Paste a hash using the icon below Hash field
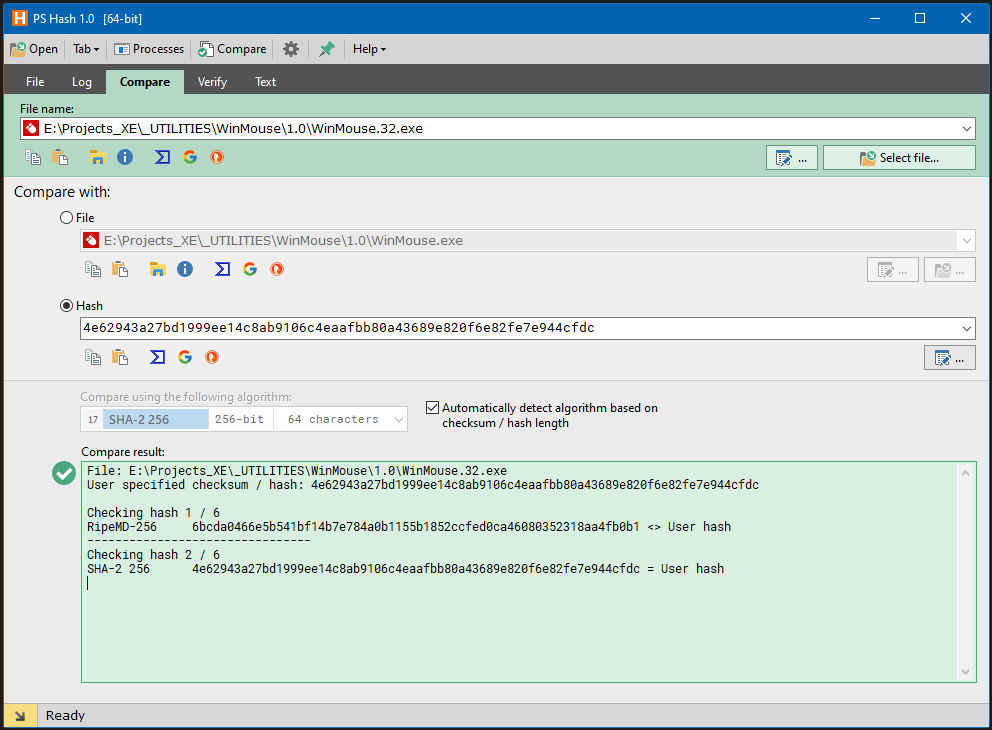This screenshot has height=730, width=992. point(120,357)
